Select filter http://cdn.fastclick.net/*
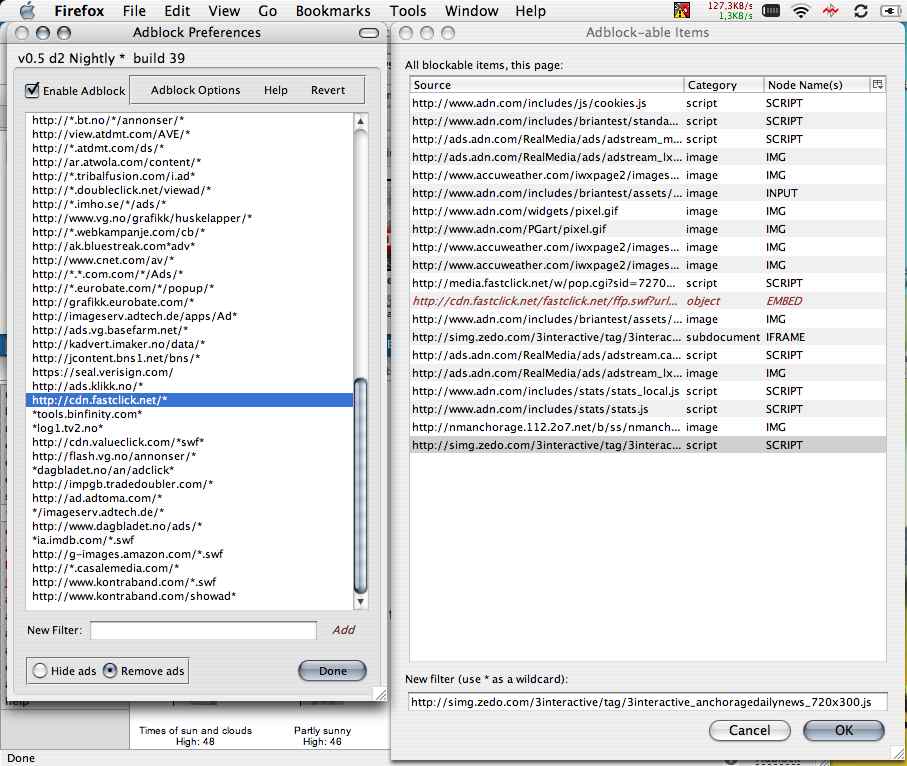Viewport: 907px width, 766px height. 189,400
